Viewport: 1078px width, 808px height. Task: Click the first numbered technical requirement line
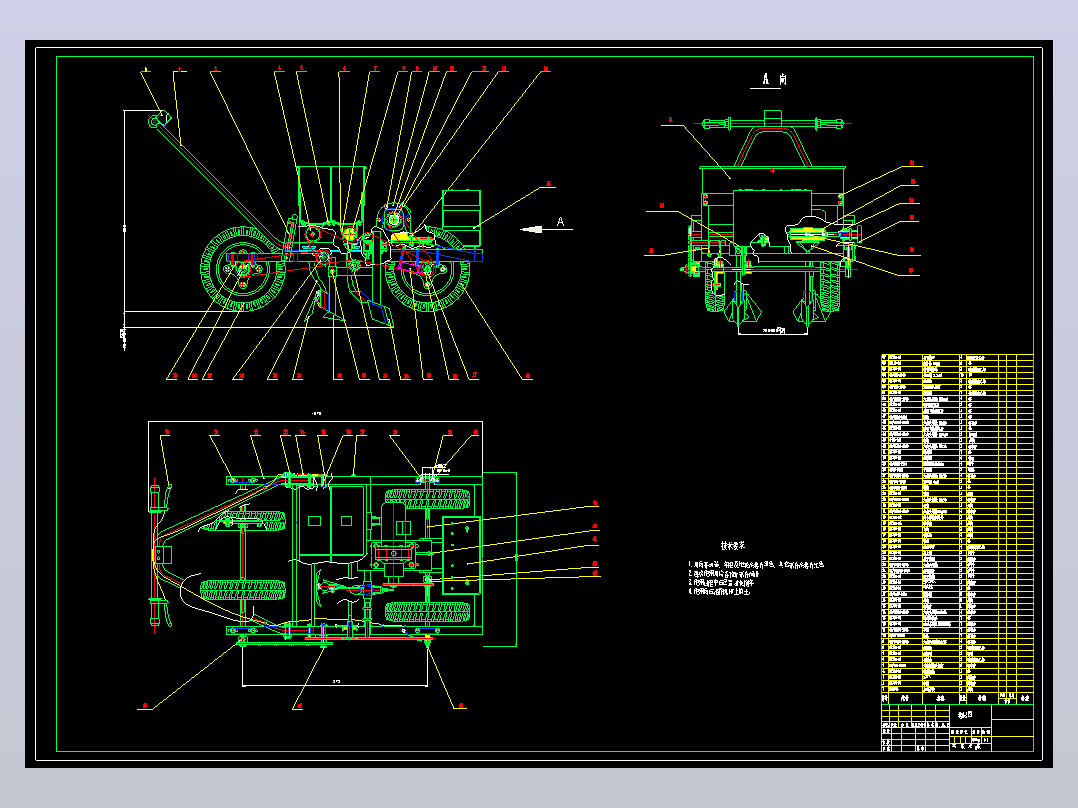point(756,565)
